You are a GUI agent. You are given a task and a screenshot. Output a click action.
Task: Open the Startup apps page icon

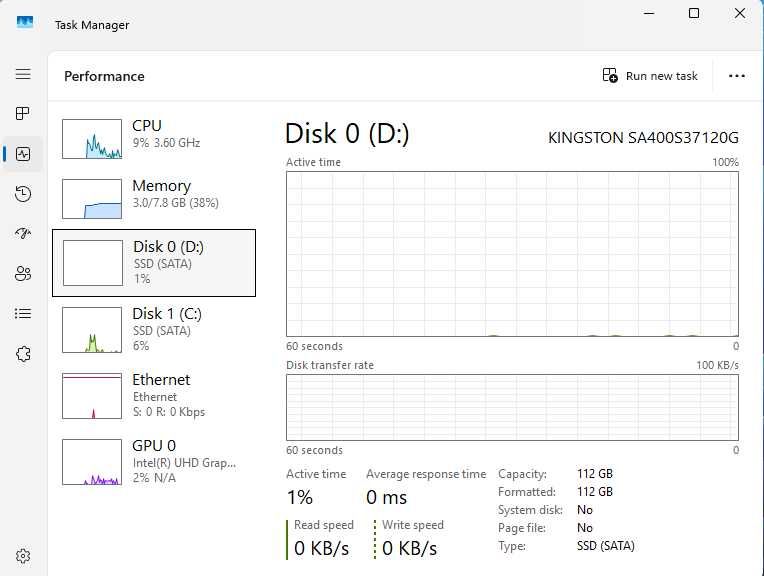point(23,233)
